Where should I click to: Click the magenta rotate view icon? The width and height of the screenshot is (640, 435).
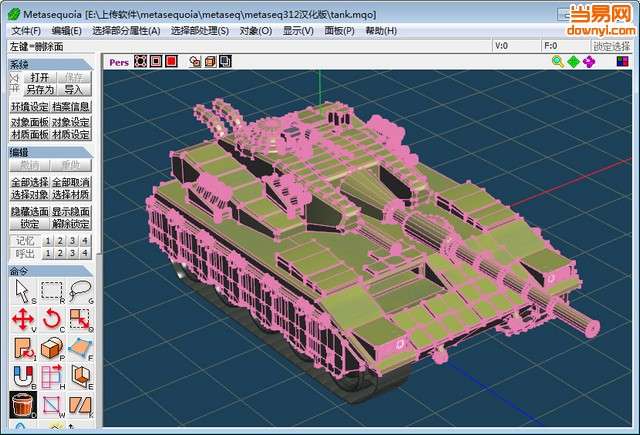click(x=589, y=62)
